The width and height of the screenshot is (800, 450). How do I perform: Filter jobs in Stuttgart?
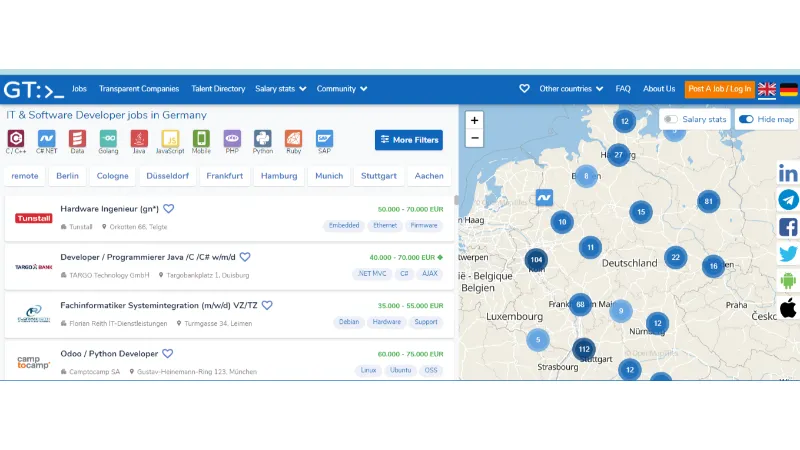[x=379, y=176]
